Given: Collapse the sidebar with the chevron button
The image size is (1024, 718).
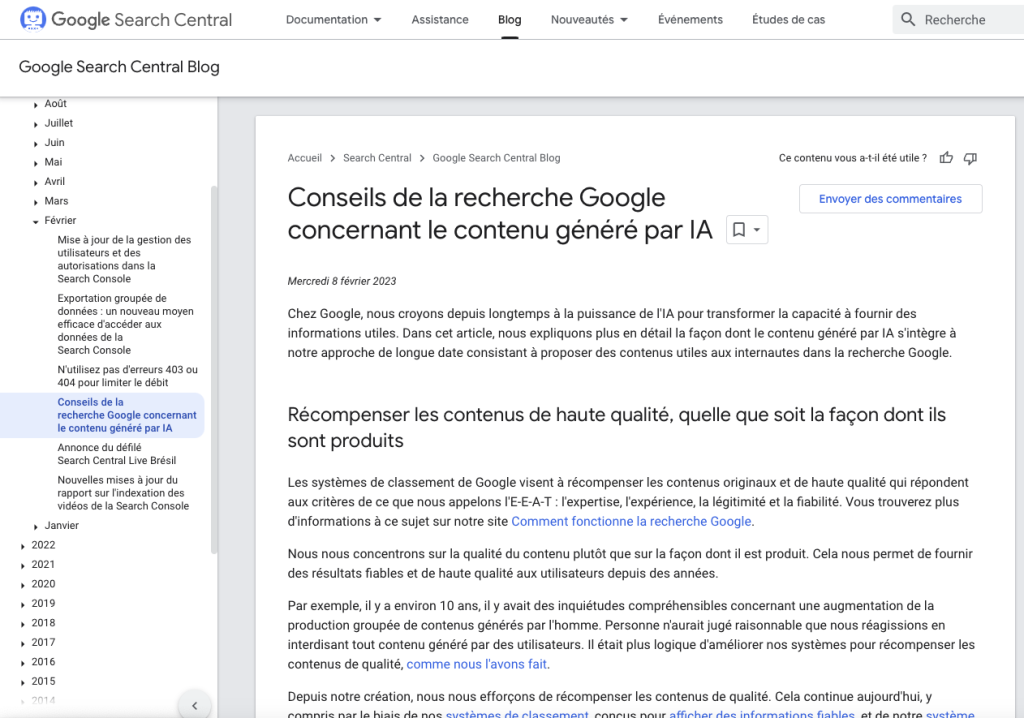Looking at the screenshot, I should (x=194, y=706).
